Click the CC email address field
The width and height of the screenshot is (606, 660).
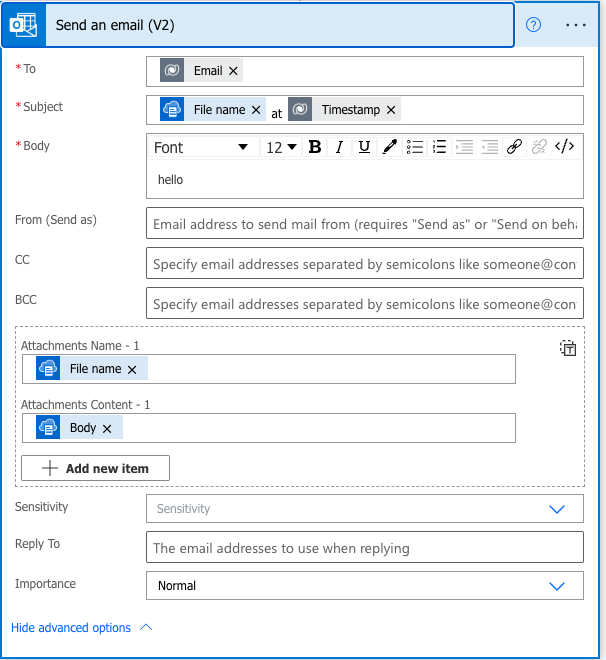pyautogui.click(x=364, y=263)
